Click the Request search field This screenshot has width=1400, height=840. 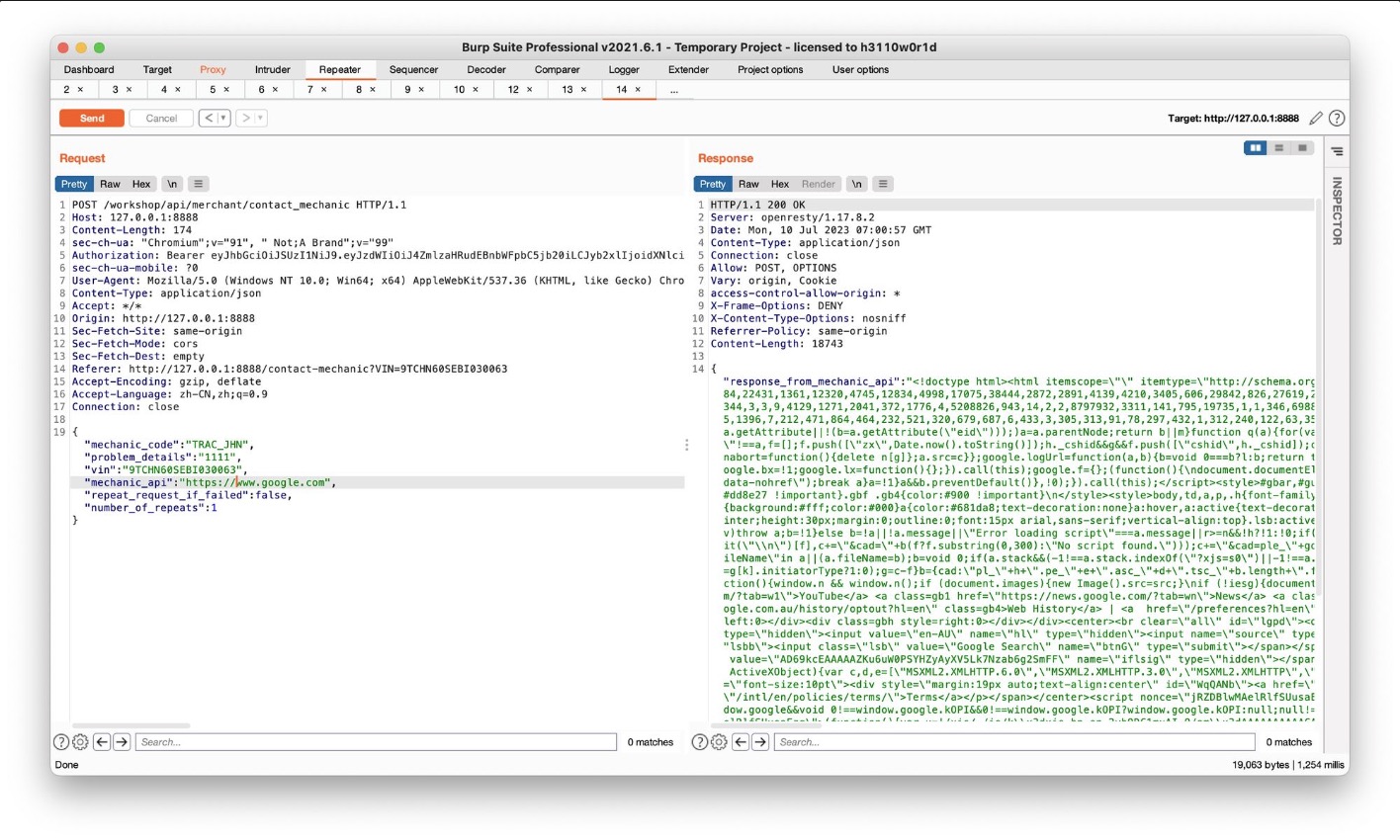(x=376, y=742)
